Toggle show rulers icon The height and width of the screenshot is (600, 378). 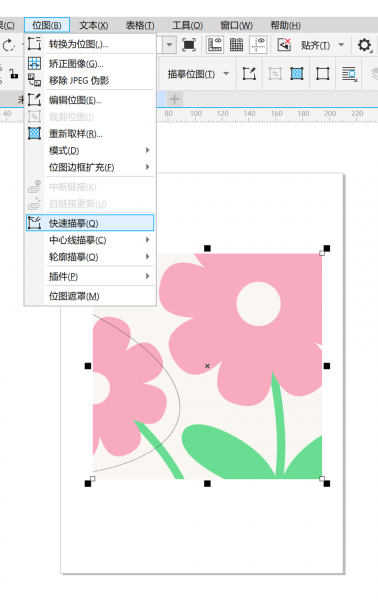tap(215, 45)
